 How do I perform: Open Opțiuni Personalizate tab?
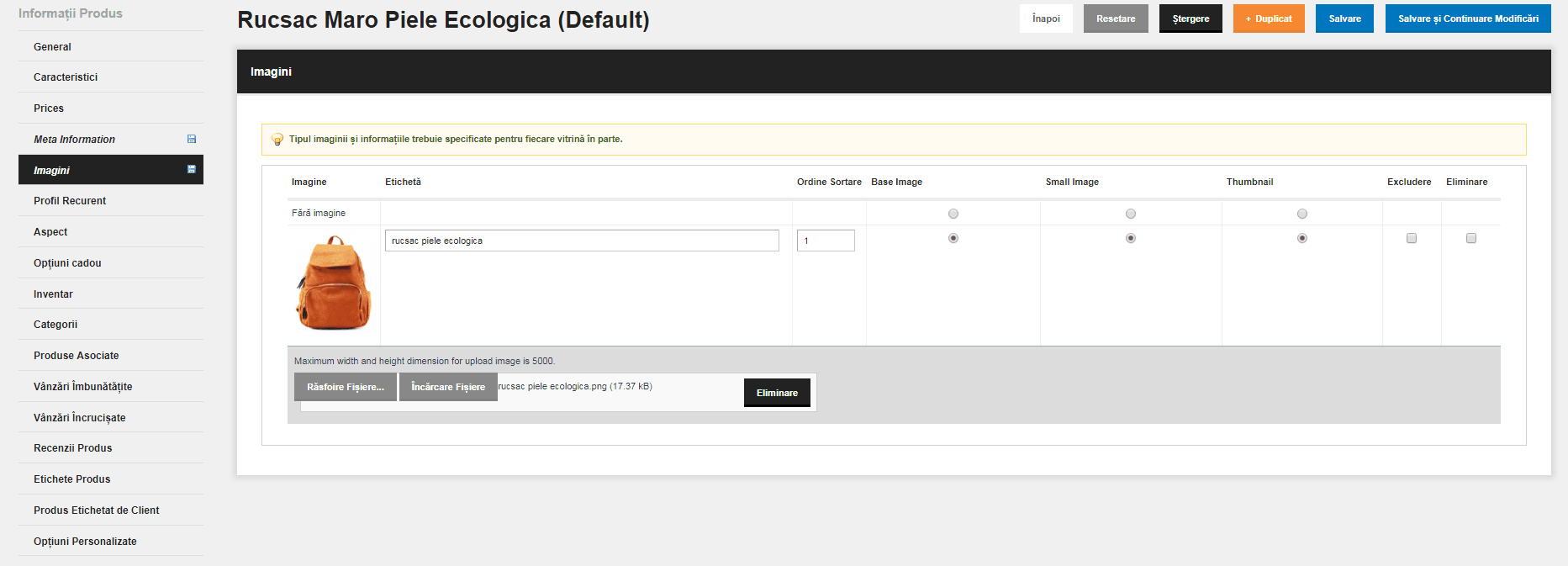111,542
